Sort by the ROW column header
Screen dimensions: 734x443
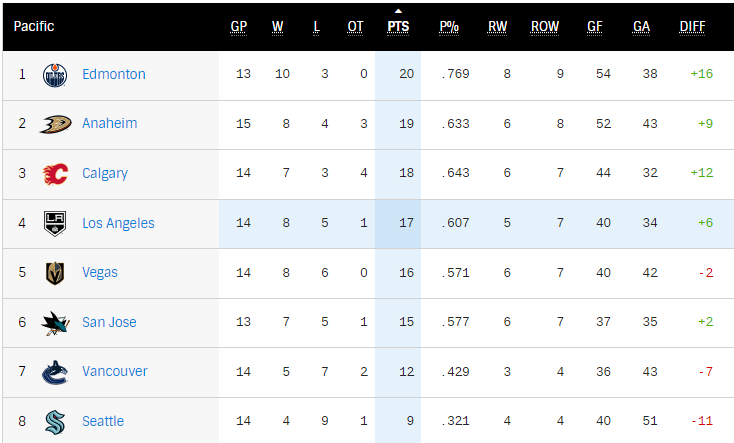pos(545,27)
